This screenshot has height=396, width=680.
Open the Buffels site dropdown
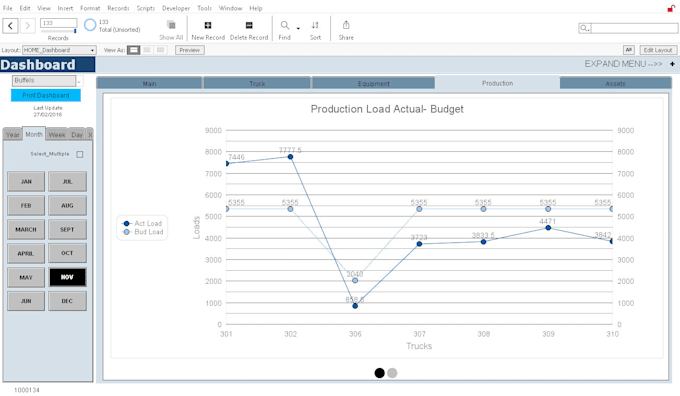47,81
